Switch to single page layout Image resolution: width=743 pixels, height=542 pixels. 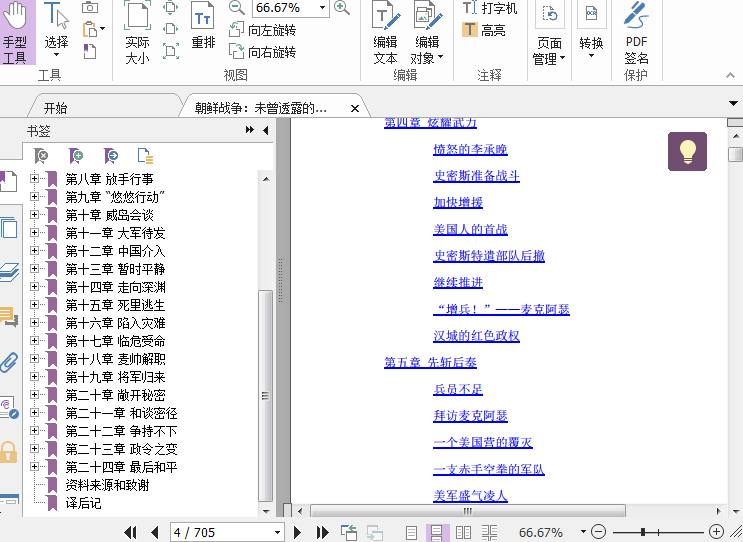click(411, 533)
